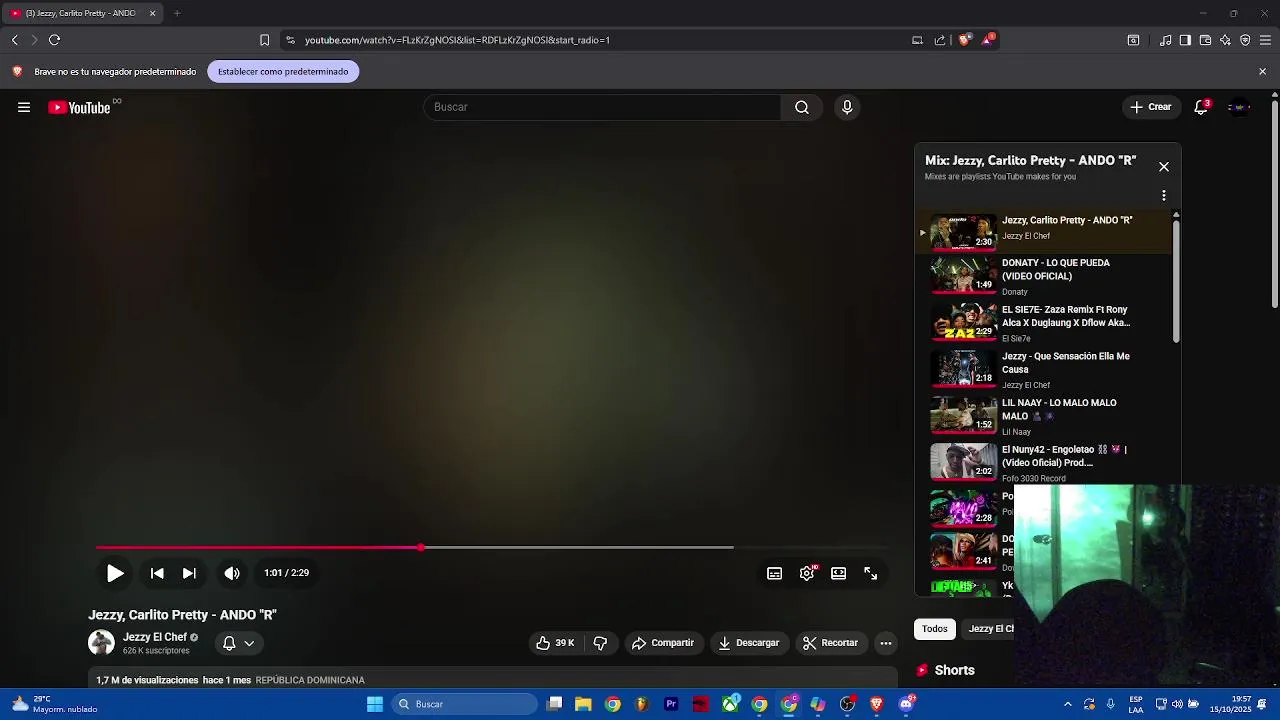
Task: Toggle subtitles on the player
Action: coord(774,573)
